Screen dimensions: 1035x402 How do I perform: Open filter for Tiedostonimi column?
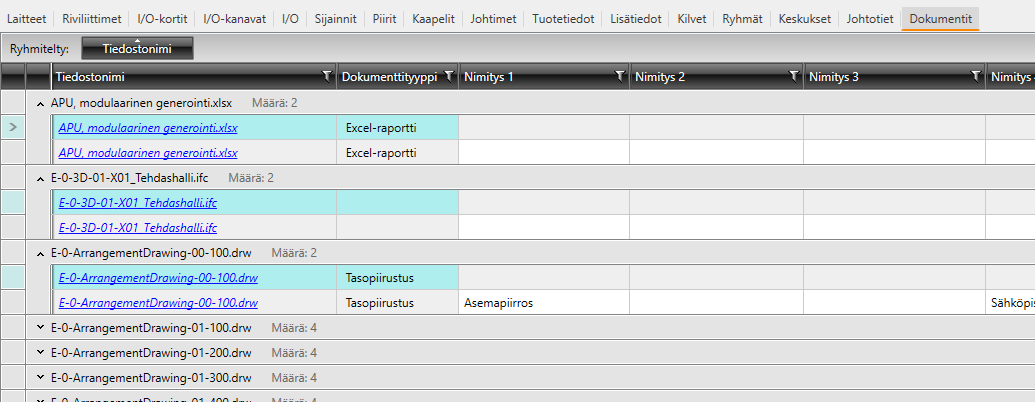pyautogui.click(x=326, y=76)
